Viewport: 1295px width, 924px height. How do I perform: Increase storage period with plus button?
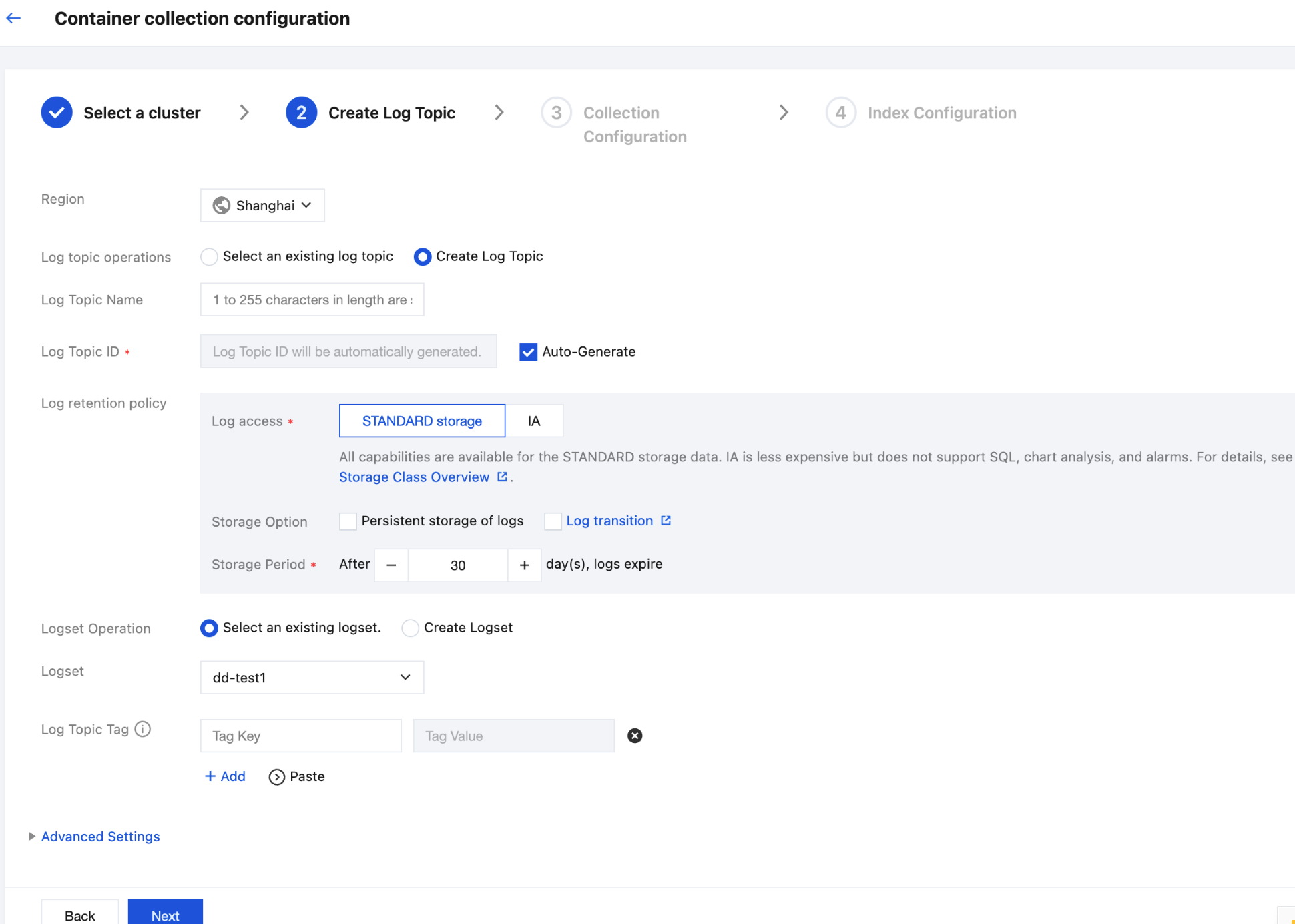pyautogui.click(x=525, y=565)
